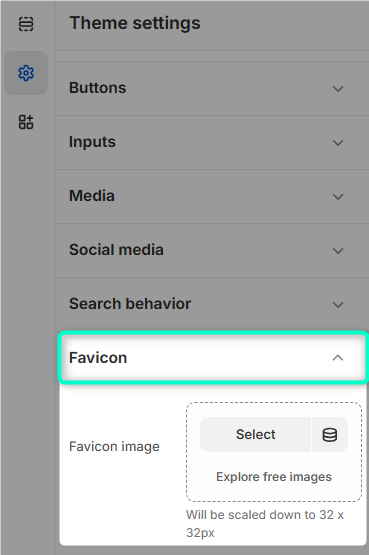
Task: Expand the Buttons section chevron
Action: point(338,88)
